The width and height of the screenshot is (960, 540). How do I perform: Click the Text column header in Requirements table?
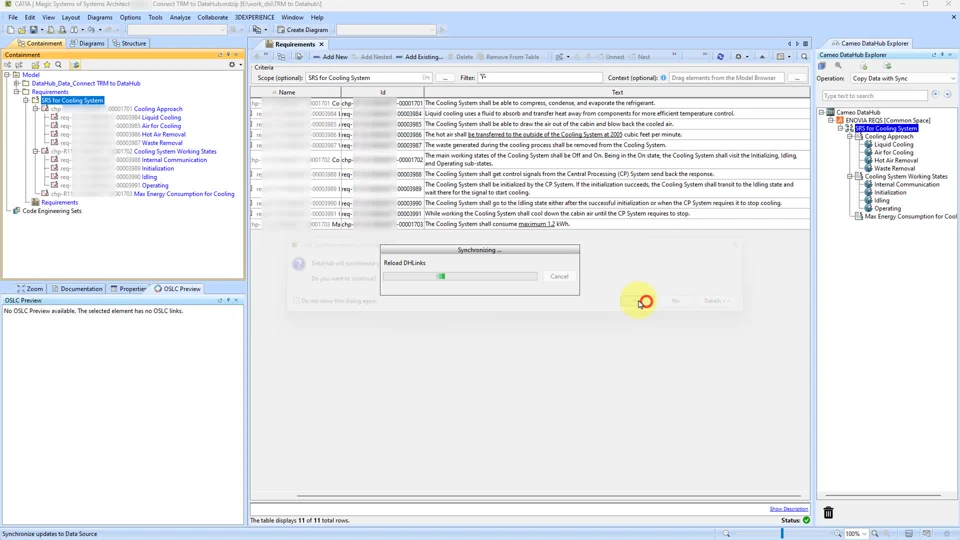617,92
